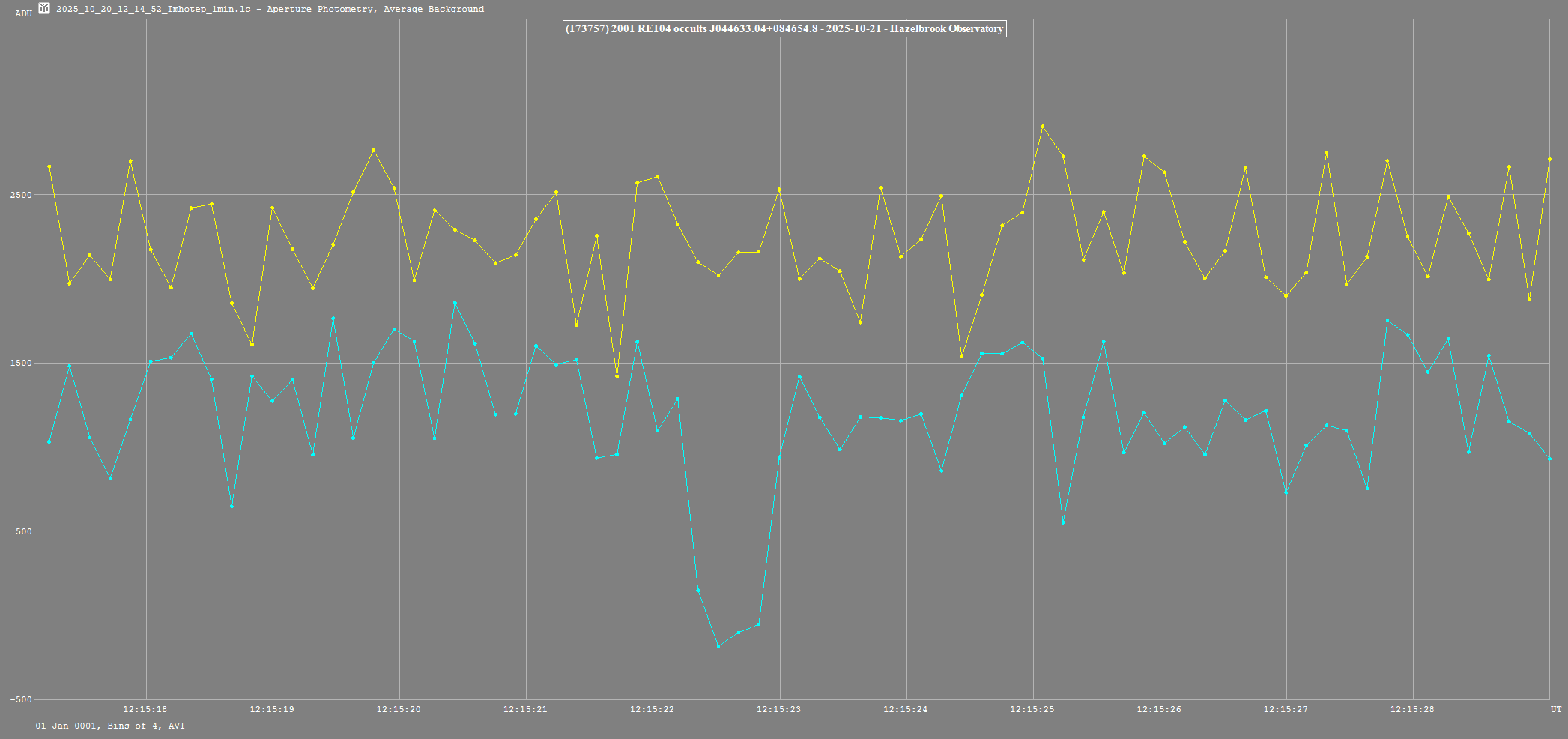Select the 12:15:21 time axis label
Viewport: 1568px width, 739px height.
[x=525, y=709]
